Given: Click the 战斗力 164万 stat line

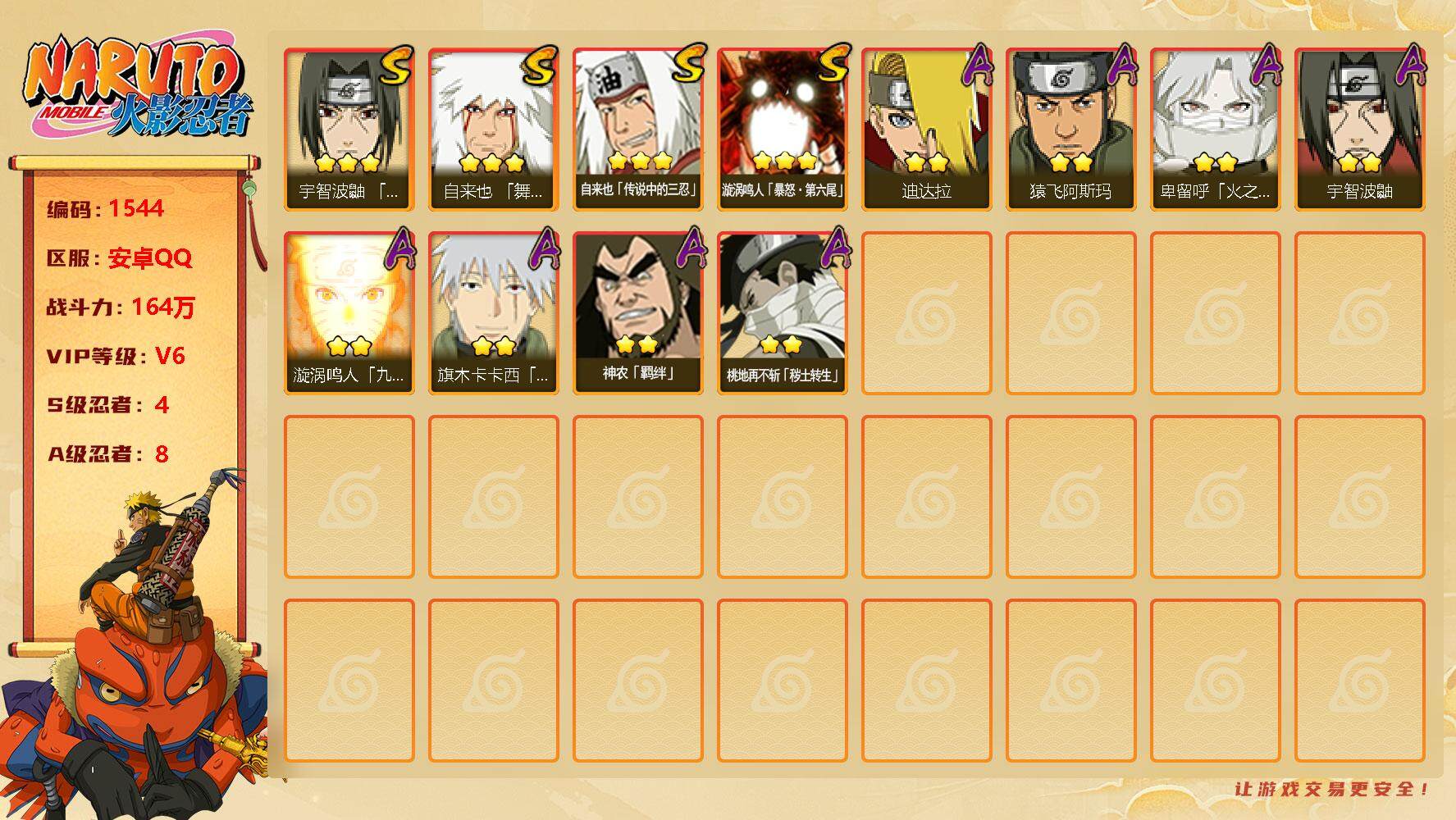Looking at the screenshot, I should click(121, 307).
